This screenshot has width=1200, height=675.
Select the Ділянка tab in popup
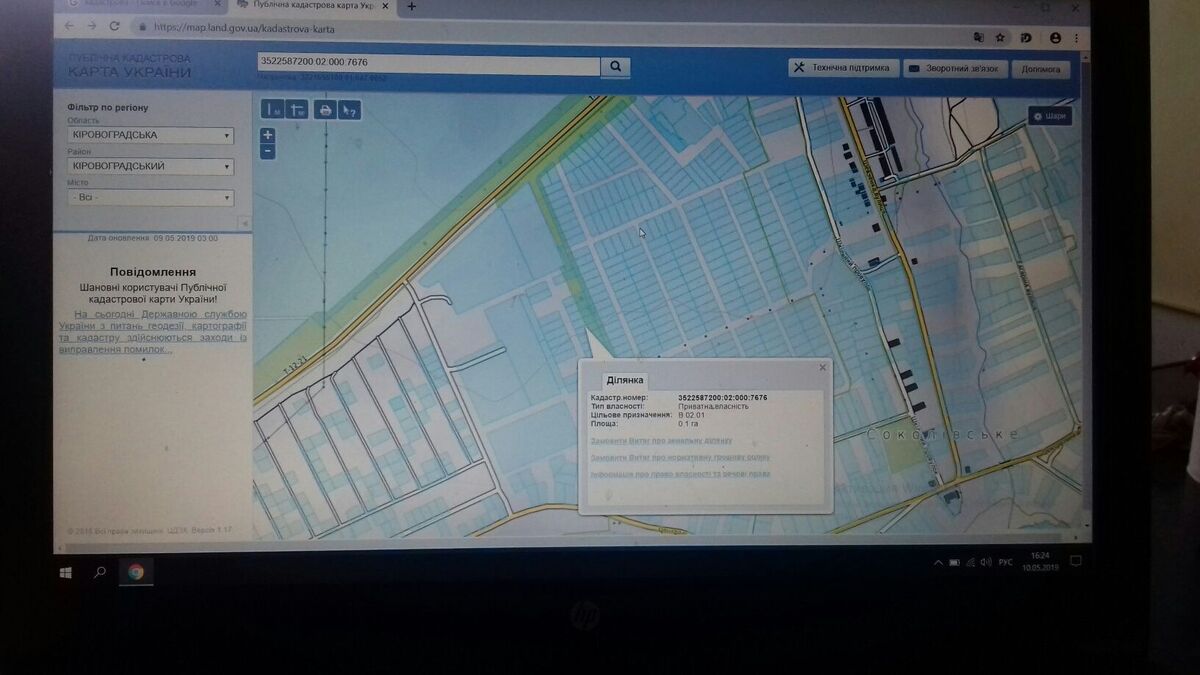point(626,380)
